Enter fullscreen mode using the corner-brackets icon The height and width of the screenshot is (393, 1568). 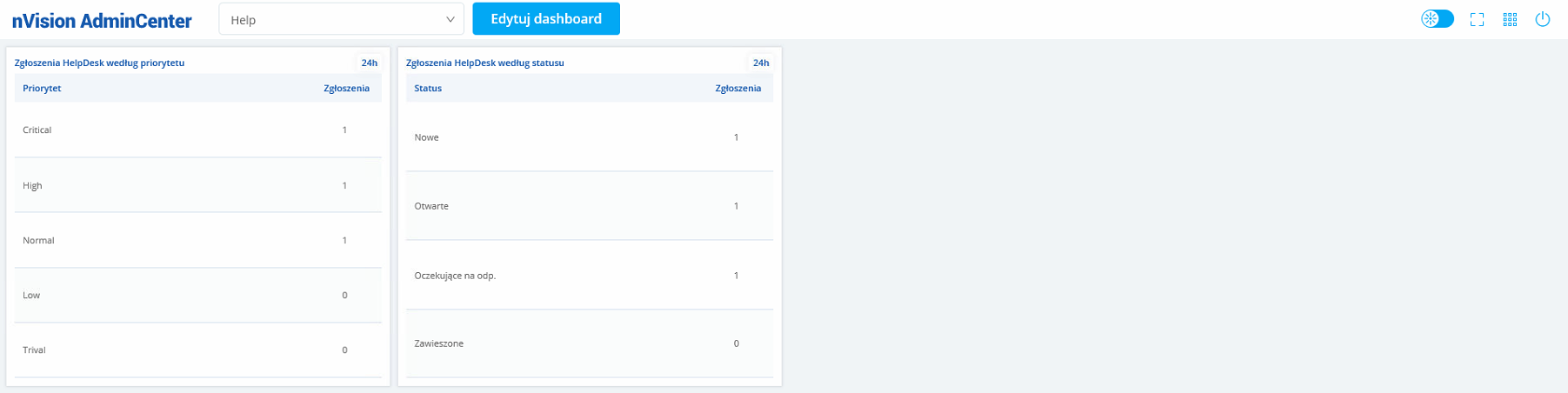point(1477,19)
